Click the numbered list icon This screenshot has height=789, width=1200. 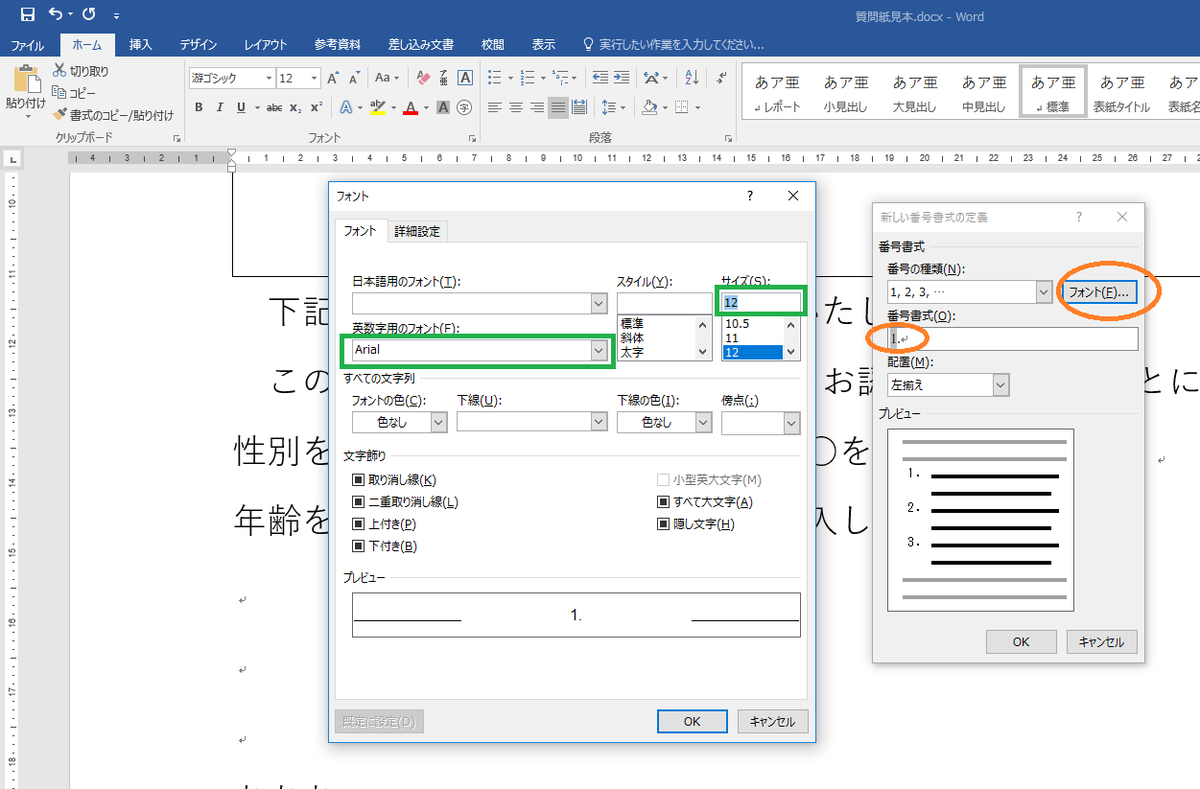[525, 77]
